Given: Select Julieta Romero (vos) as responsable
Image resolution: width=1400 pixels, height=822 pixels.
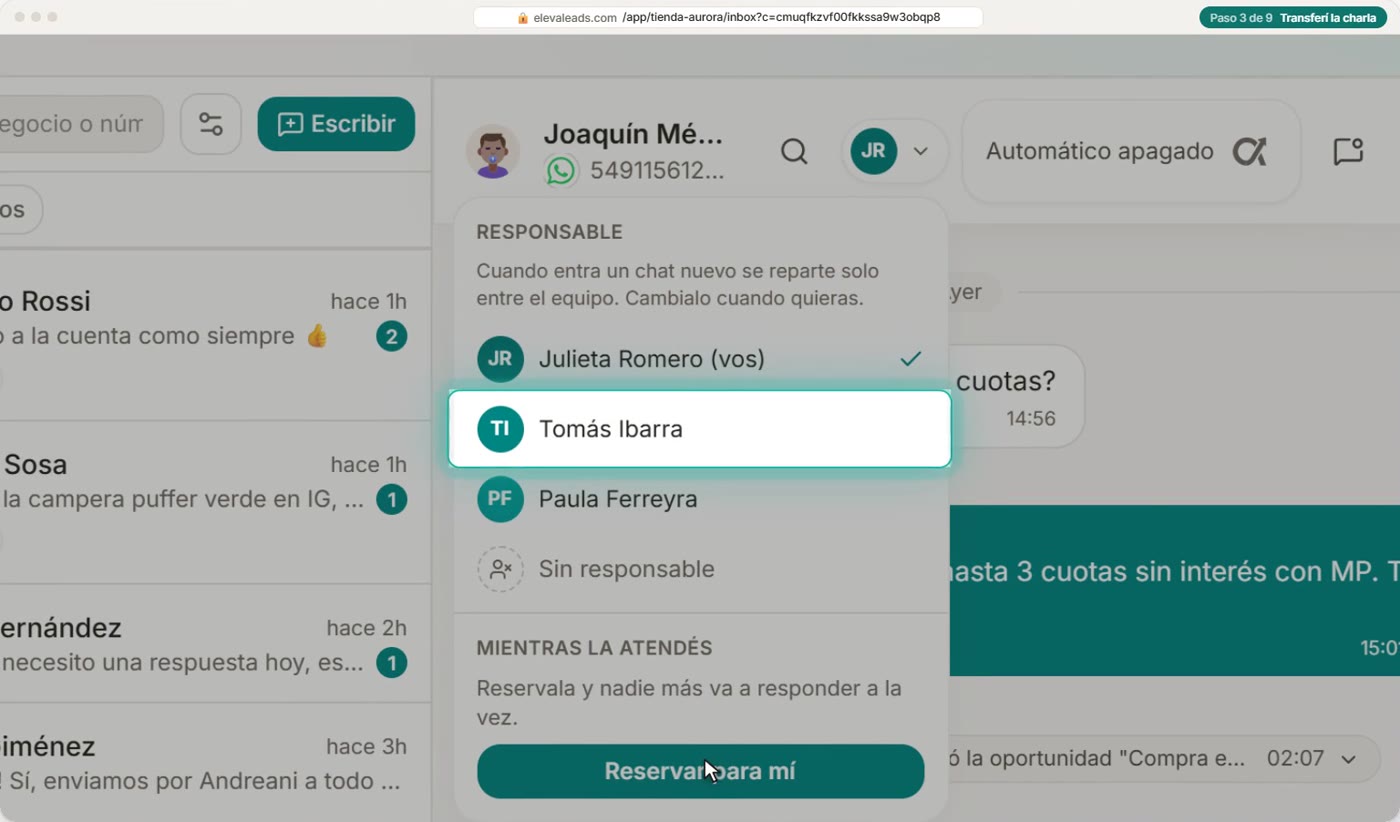Looking at the screenshot, I should tap(700, 359).
